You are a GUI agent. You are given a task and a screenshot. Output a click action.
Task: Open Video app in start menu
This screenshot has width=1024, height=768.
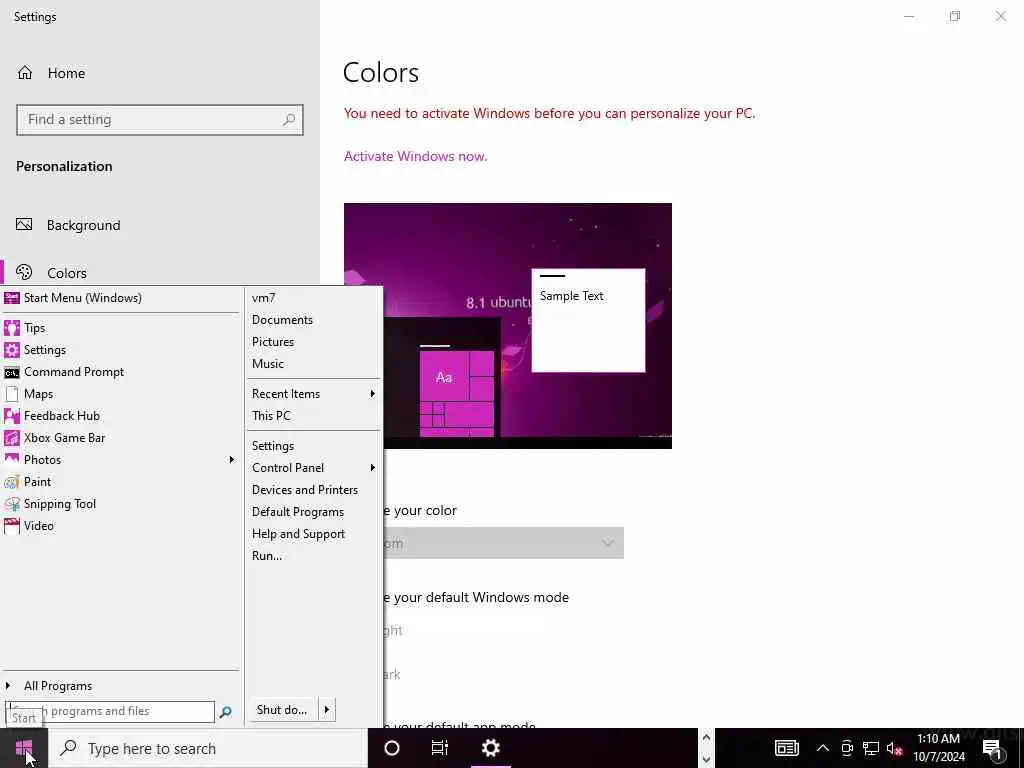click(121, 526)
